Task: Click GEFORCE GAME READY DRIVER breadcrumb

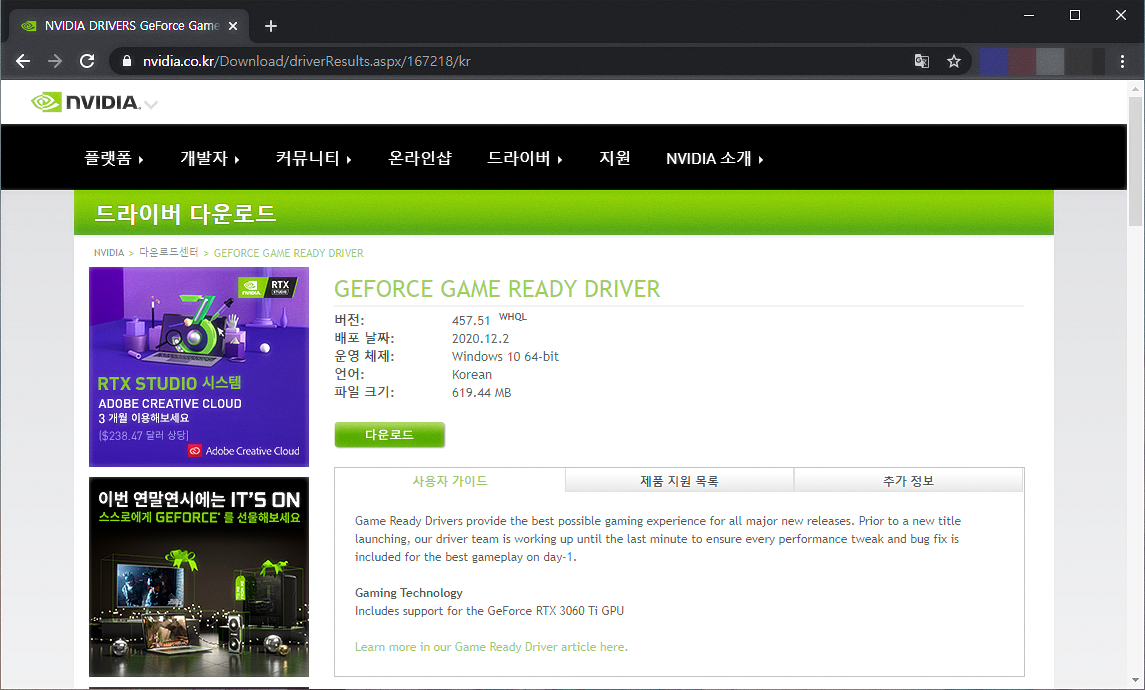Action: coord(288,253)
